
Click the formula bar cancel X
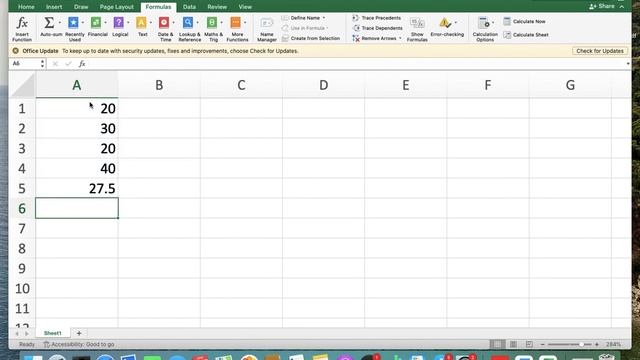(55, 64)
